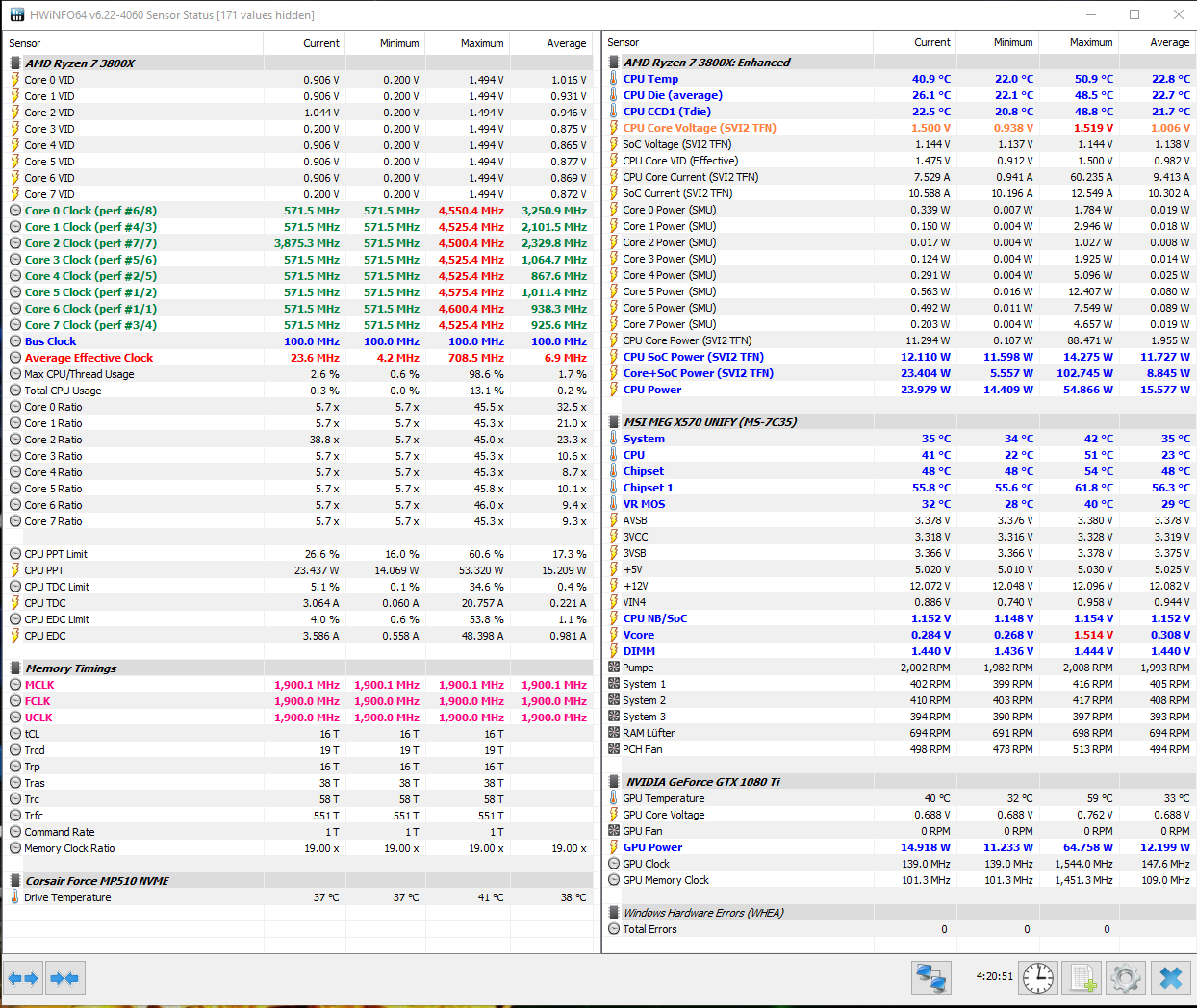The width and height of the screenshot is (1197, 1008).
Task: Click the collapse sensor columns arrows button
Action: [64, 978]
